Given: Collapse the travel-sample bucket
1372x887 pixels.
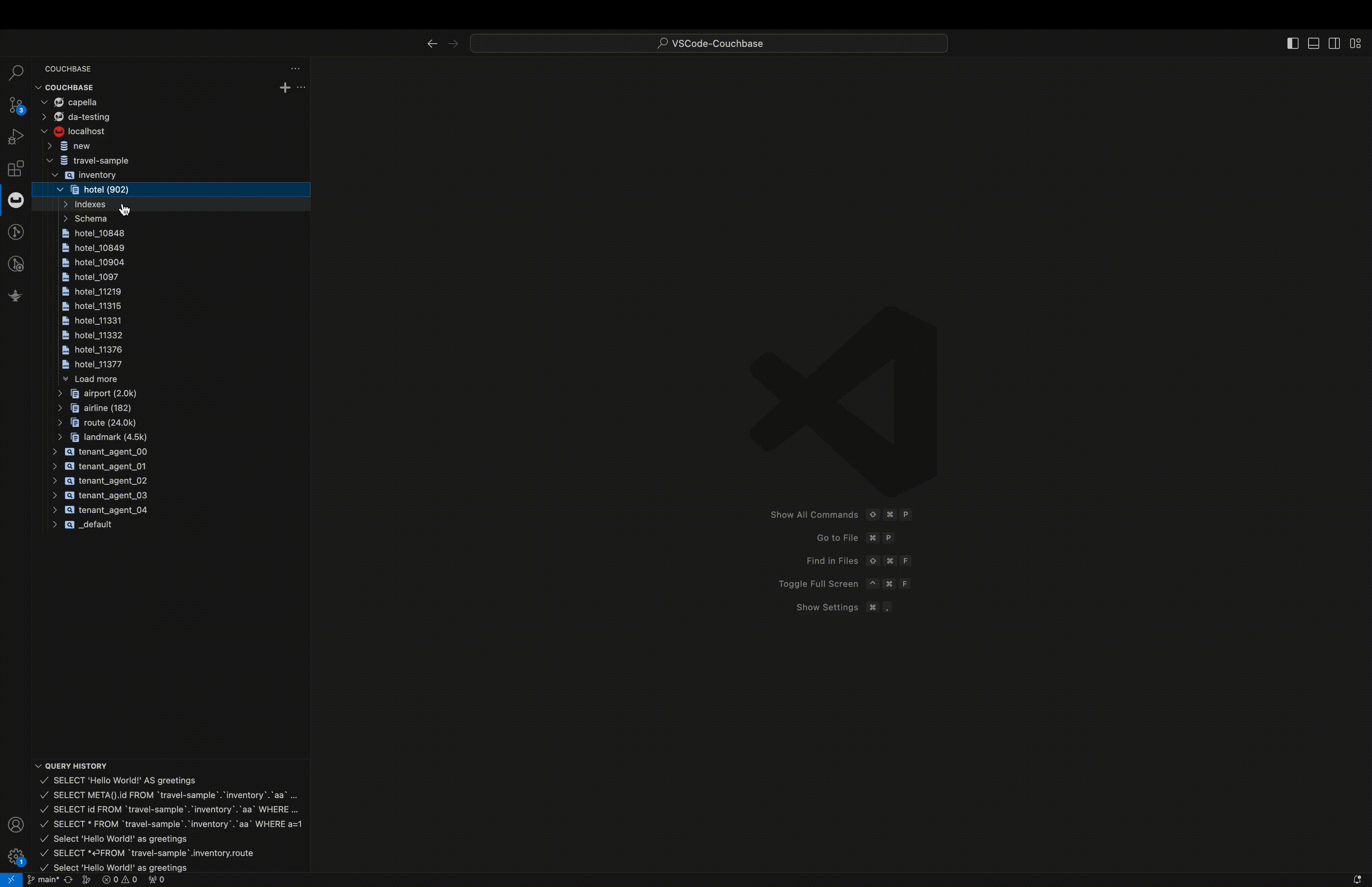Looking at the screenshot, I should click(50, 161).
